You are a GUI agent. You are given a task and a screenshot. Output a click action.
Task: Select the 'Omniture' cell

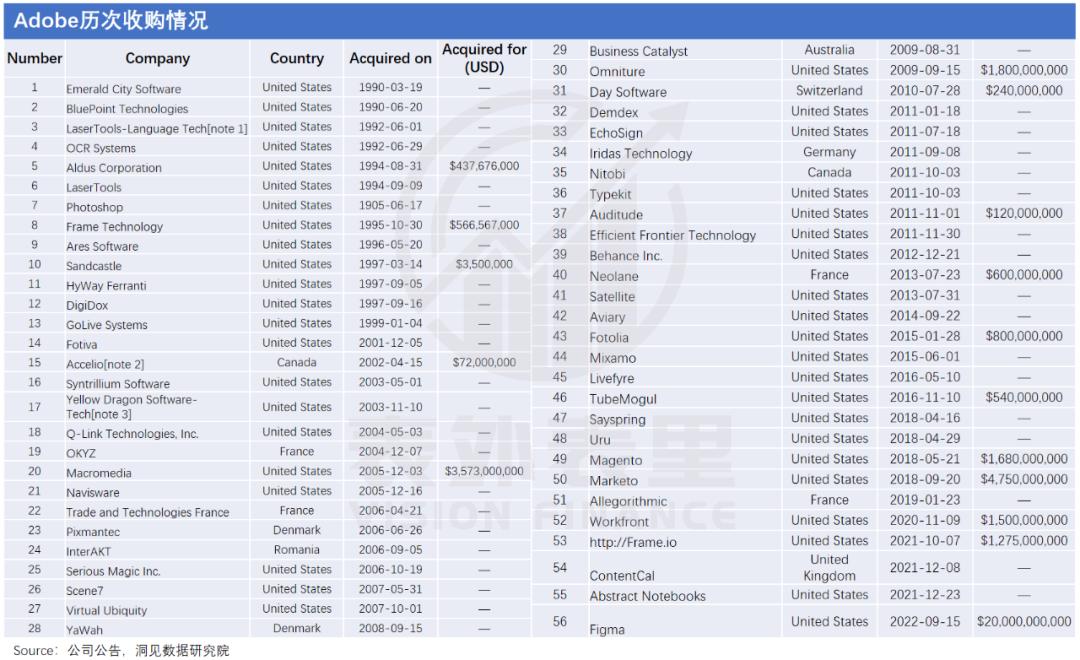point(617,72)
